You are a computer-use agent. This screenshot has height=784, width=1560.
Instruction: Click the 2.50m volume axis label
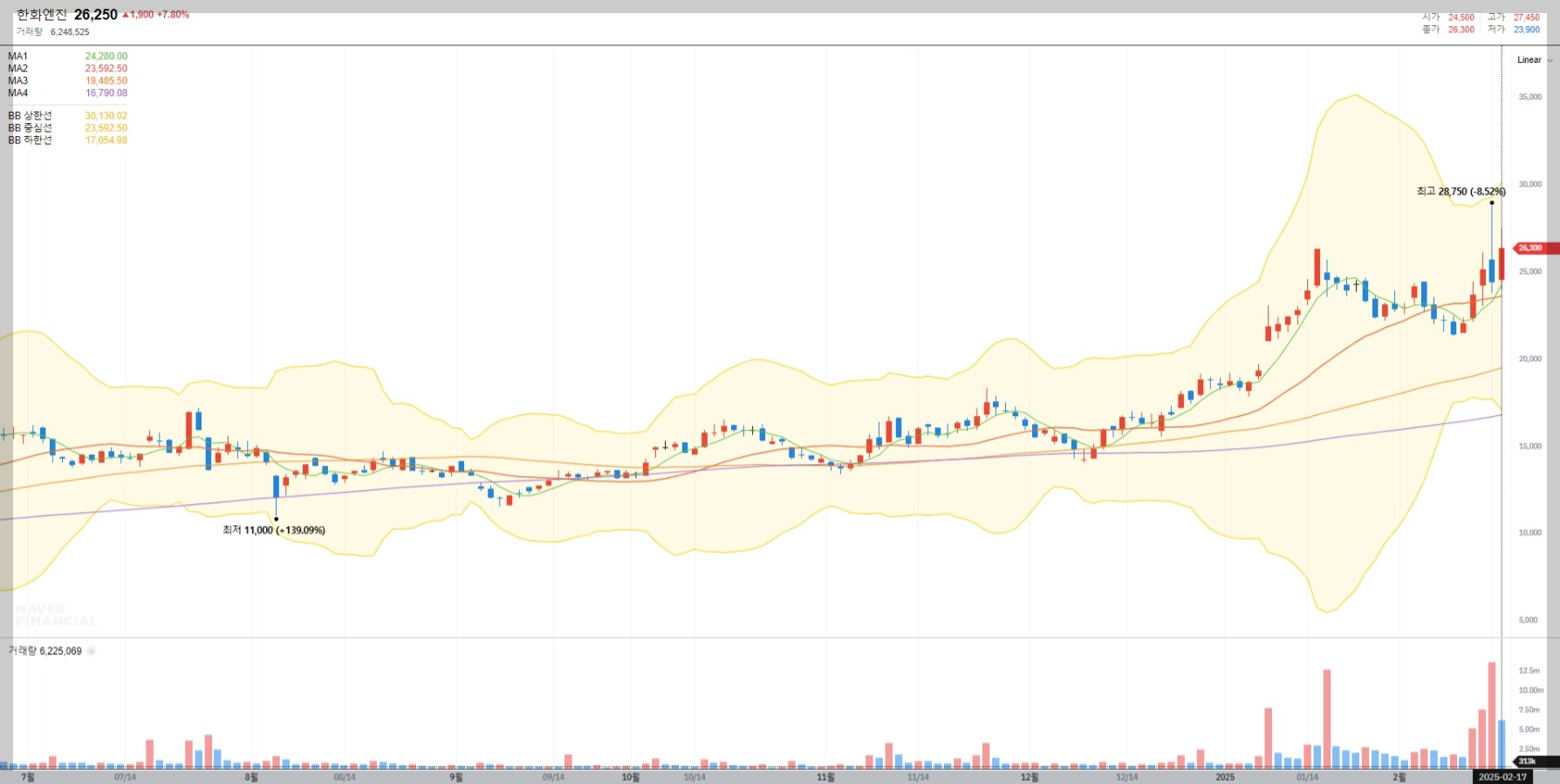coord(1529,750)
